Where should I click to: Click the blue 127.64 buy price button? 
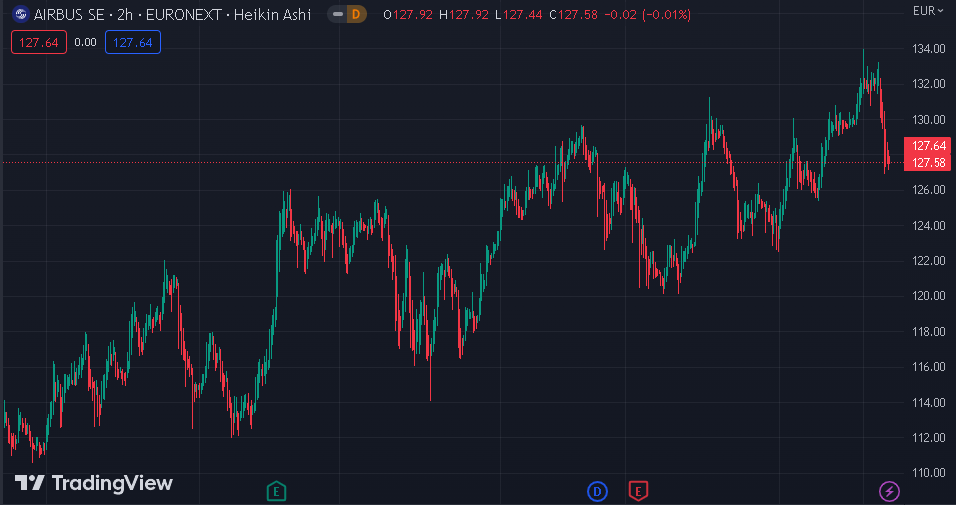[x=133, y=42]
